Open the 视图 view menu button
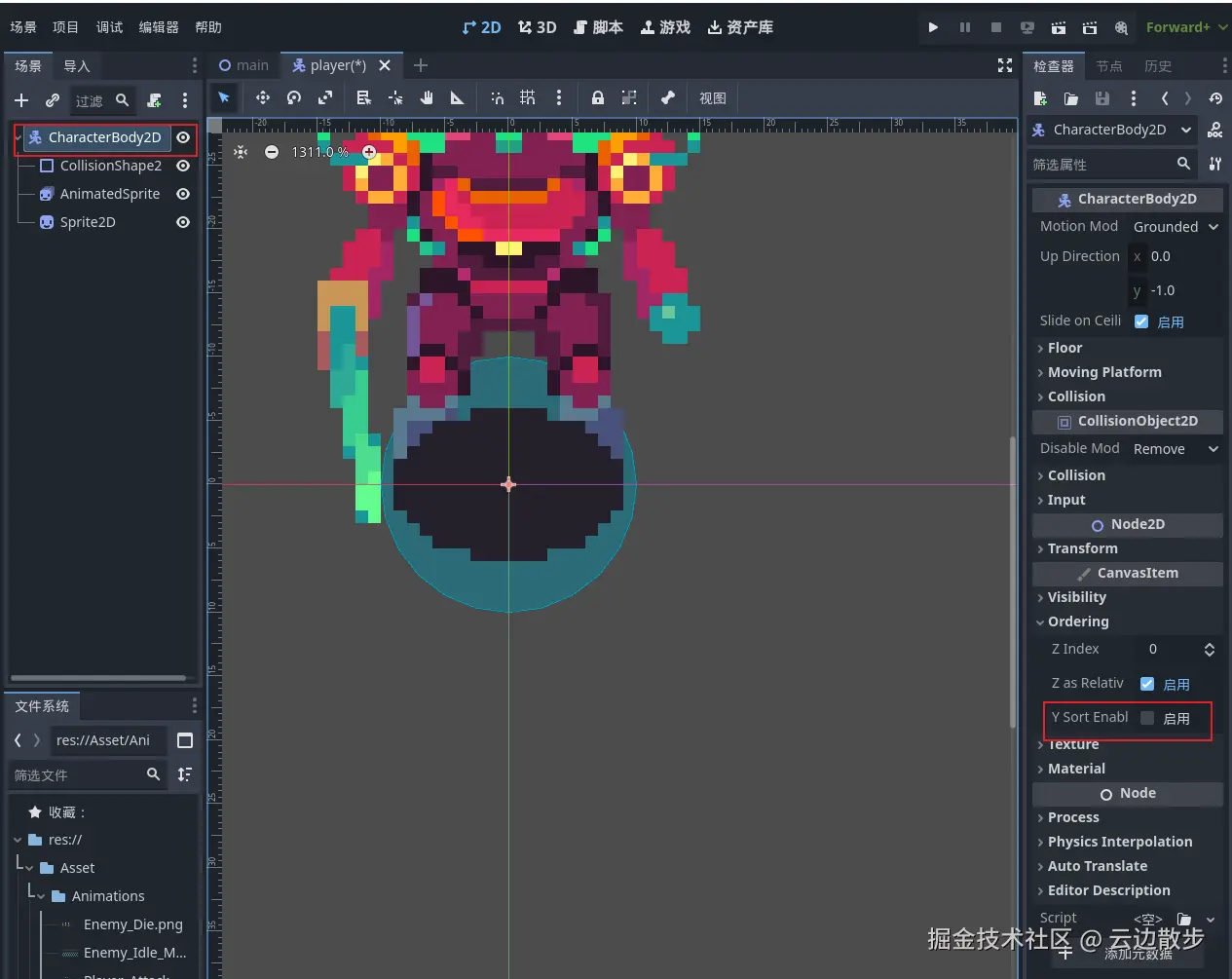Viewport: 1232px width, 979px height. [712, 97]
